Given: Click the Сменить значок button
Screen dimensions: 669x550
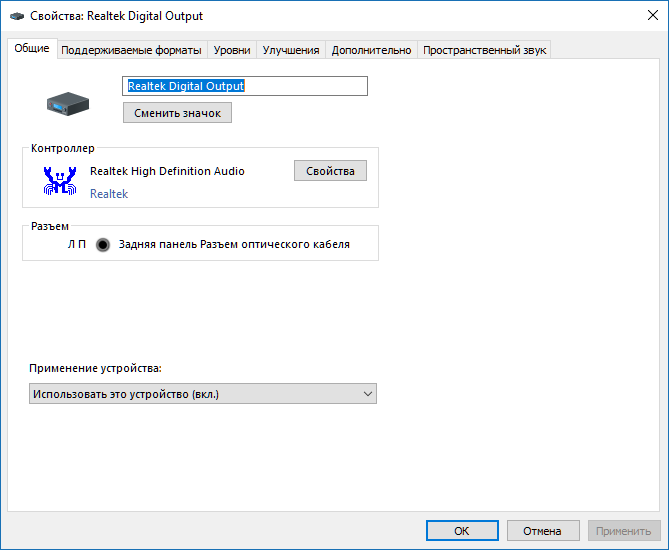Looking at the screenshot, I should point(177,113).
